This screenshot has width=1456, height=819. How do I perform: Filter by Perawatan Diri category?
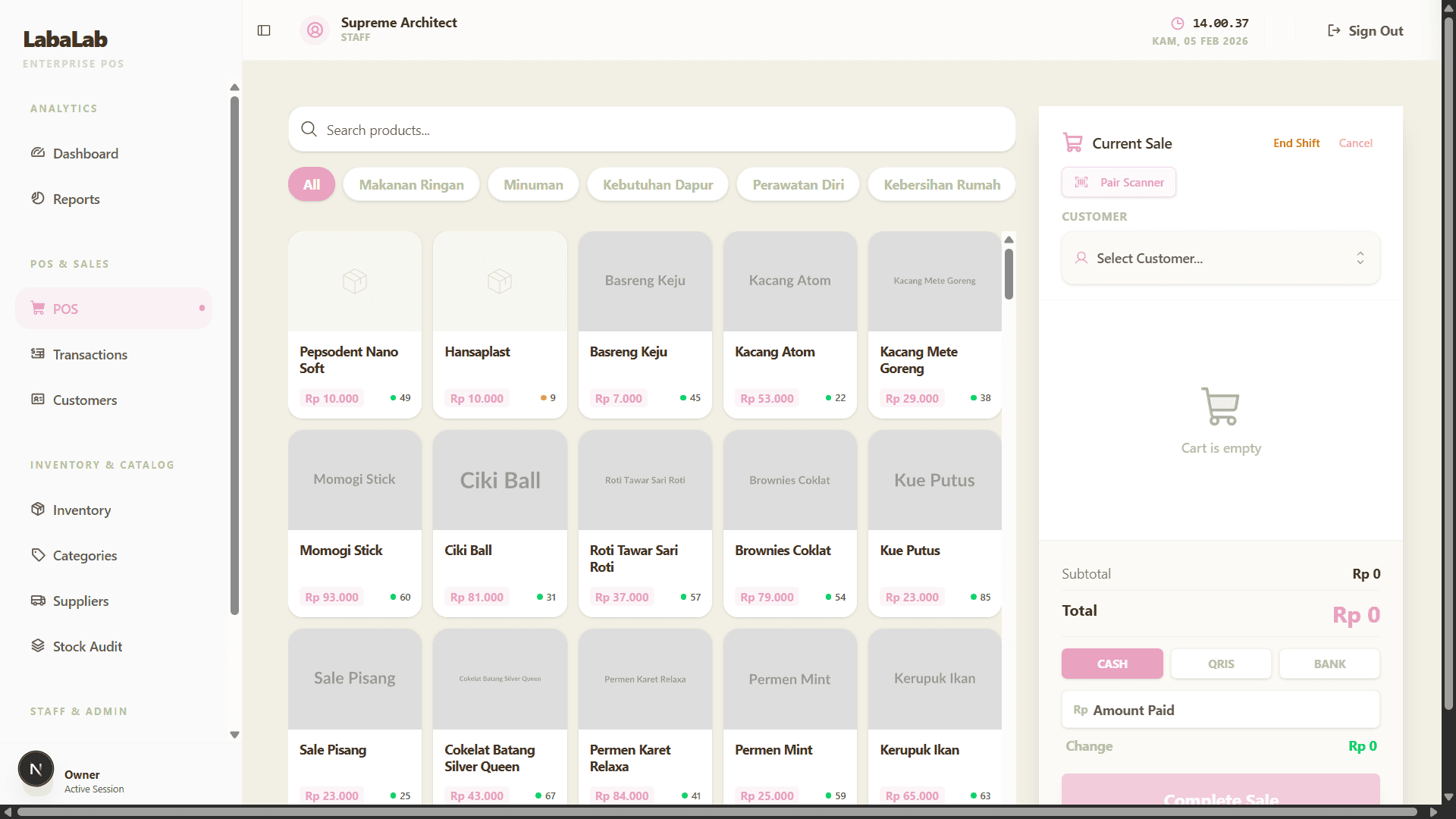(798, 184)
